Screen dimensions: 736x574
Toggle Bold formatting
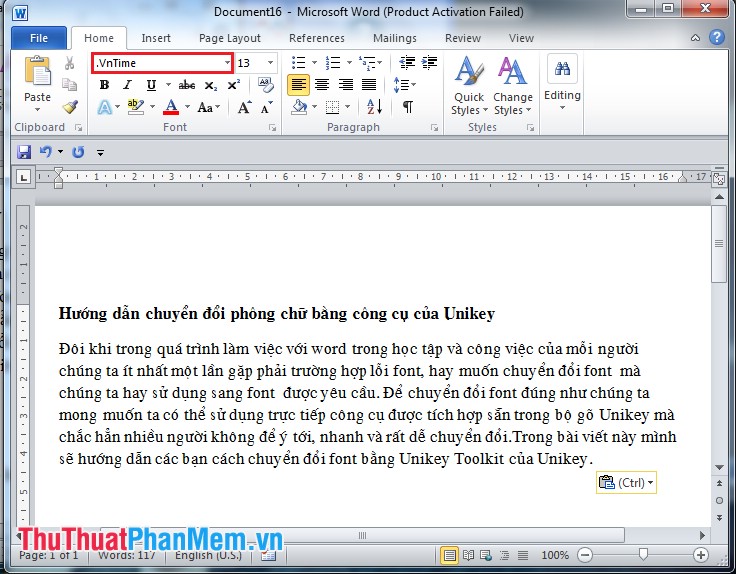(x=104, y=85)
